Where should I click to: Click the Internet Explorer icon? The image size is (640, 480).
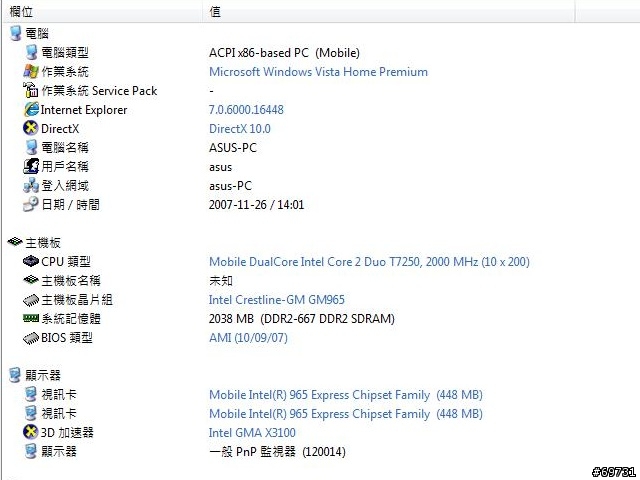point(31,109)
